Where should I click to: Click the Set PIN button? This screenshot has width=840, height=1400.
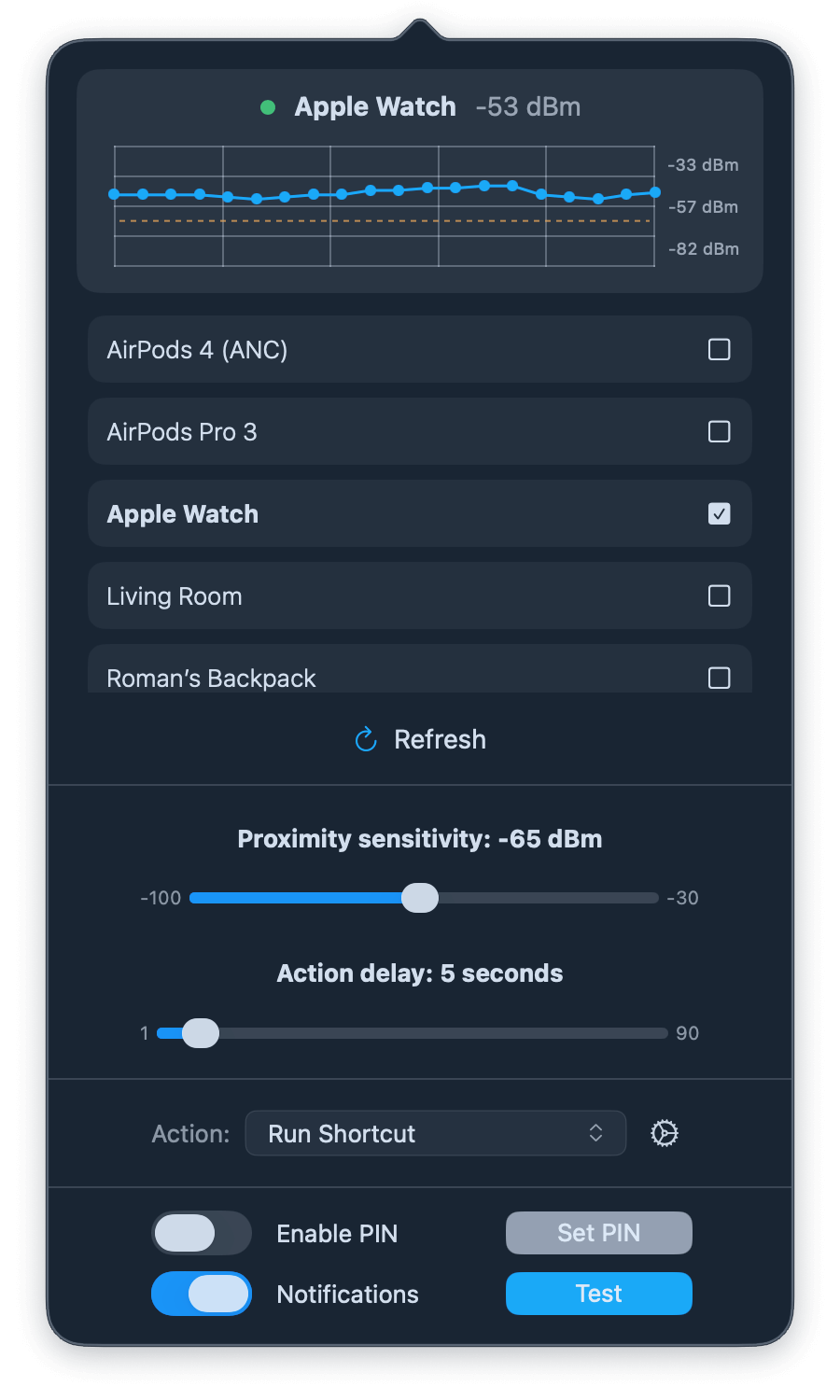click(598, 1233)
